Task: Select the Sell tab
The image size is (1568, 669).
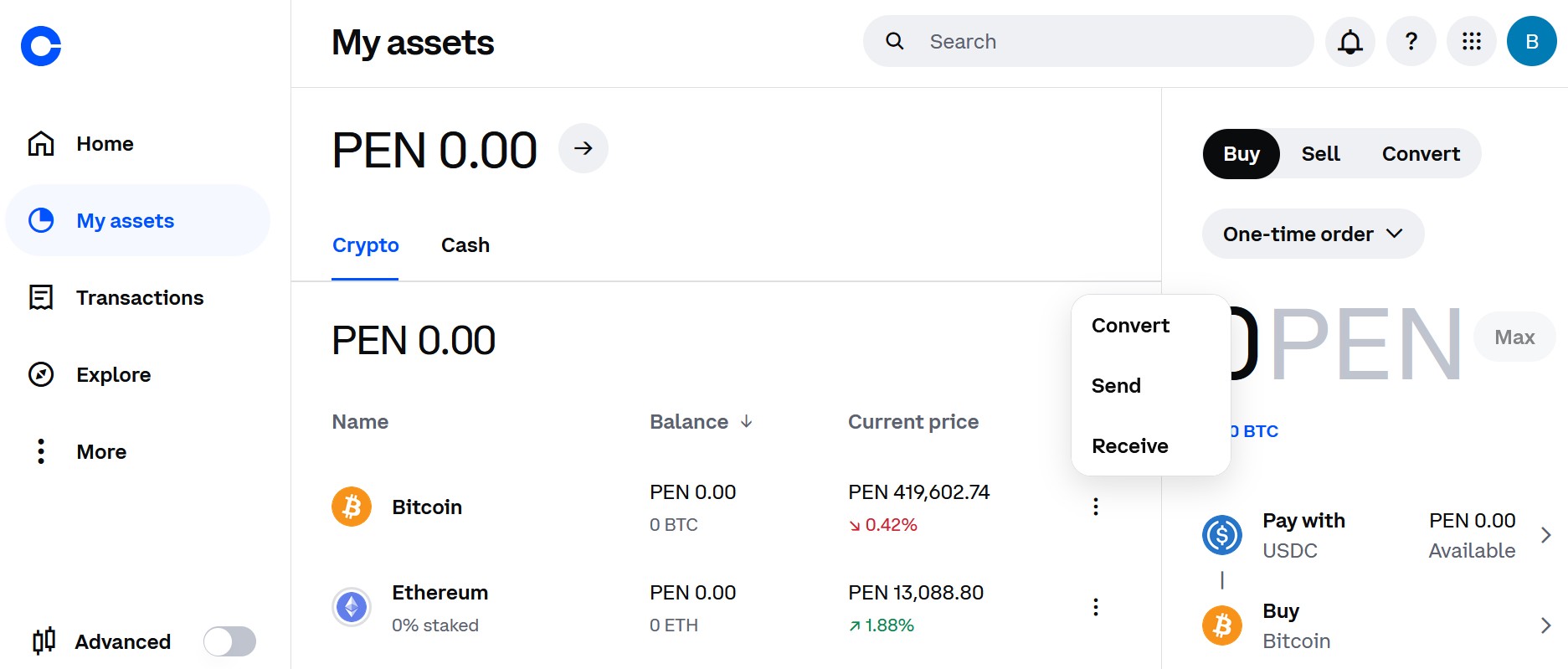Action: click(1320, 153)
